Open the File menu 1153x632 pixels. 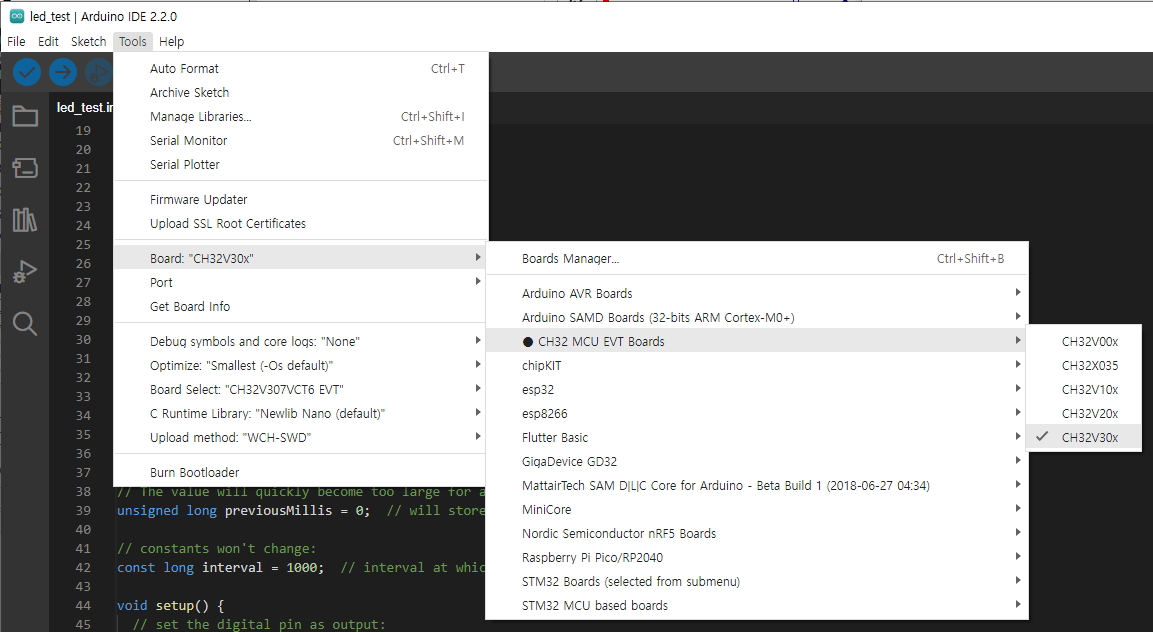(x=16, y=41)
